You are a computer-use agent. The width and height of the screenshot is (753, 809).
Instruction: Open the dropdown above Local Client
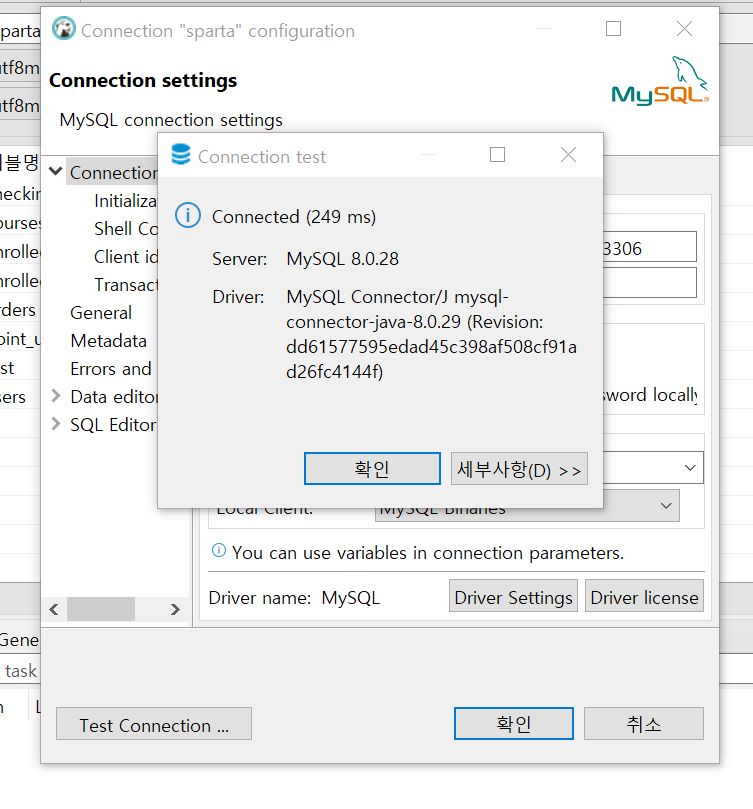pos(690,467)
